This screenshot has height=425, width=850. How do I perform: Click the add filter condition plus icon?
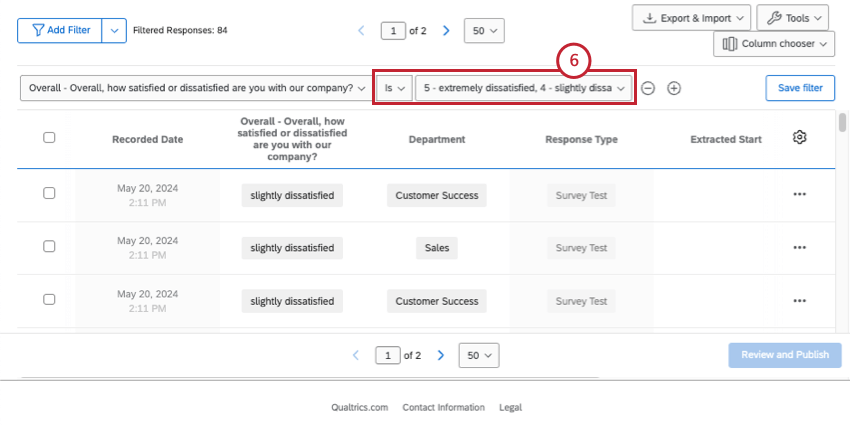[674, 88]
